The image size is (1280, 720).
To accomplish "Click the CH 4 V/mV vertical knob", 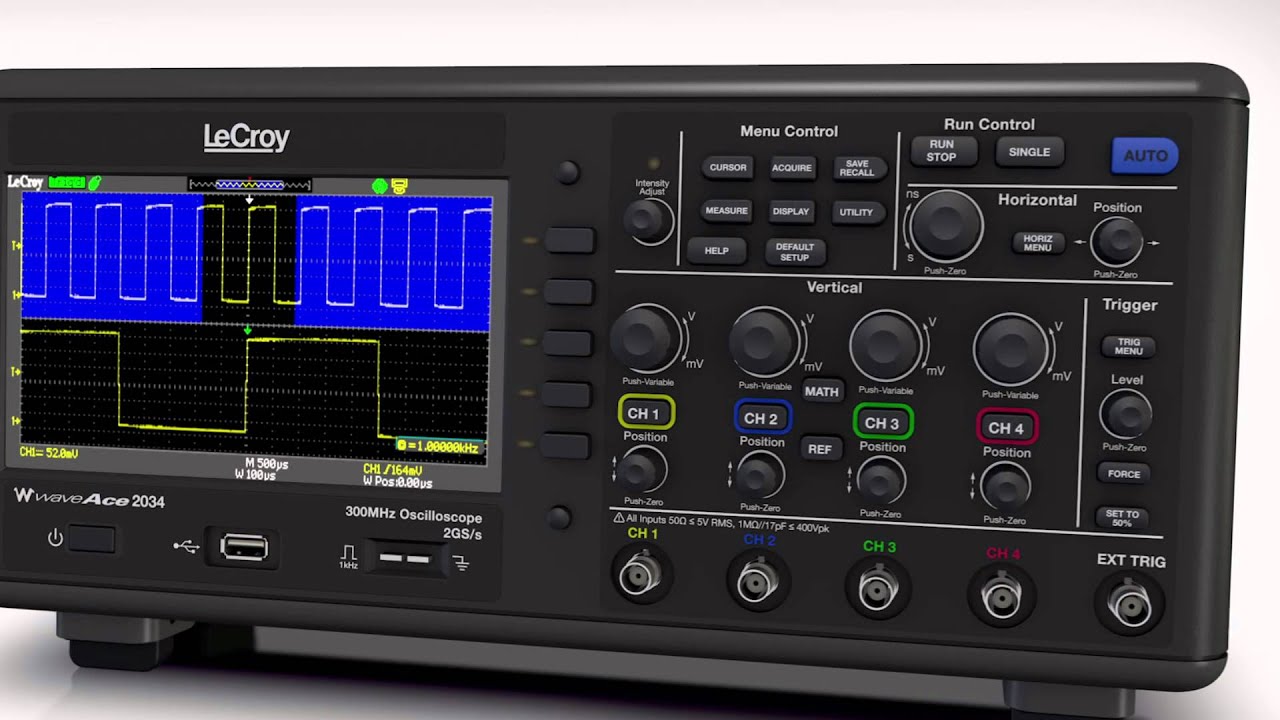I will pos(1011,350).
